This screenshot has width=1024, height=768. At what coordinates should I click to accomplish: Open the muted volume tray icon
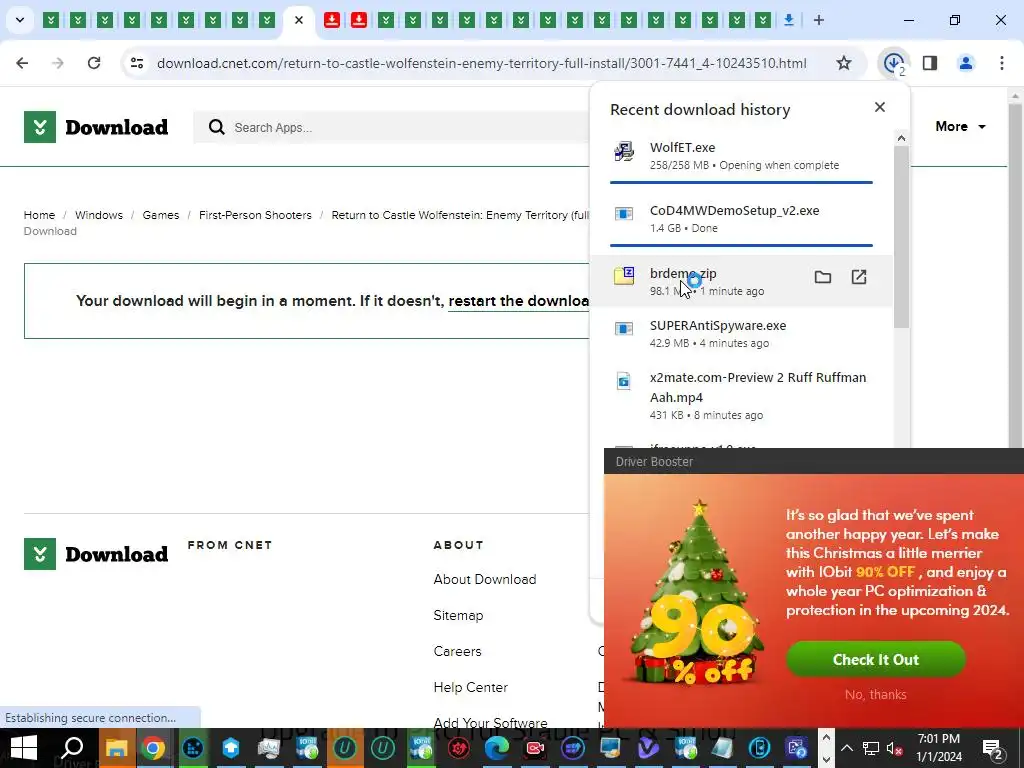pyautogui.click(x=895, y=748)
